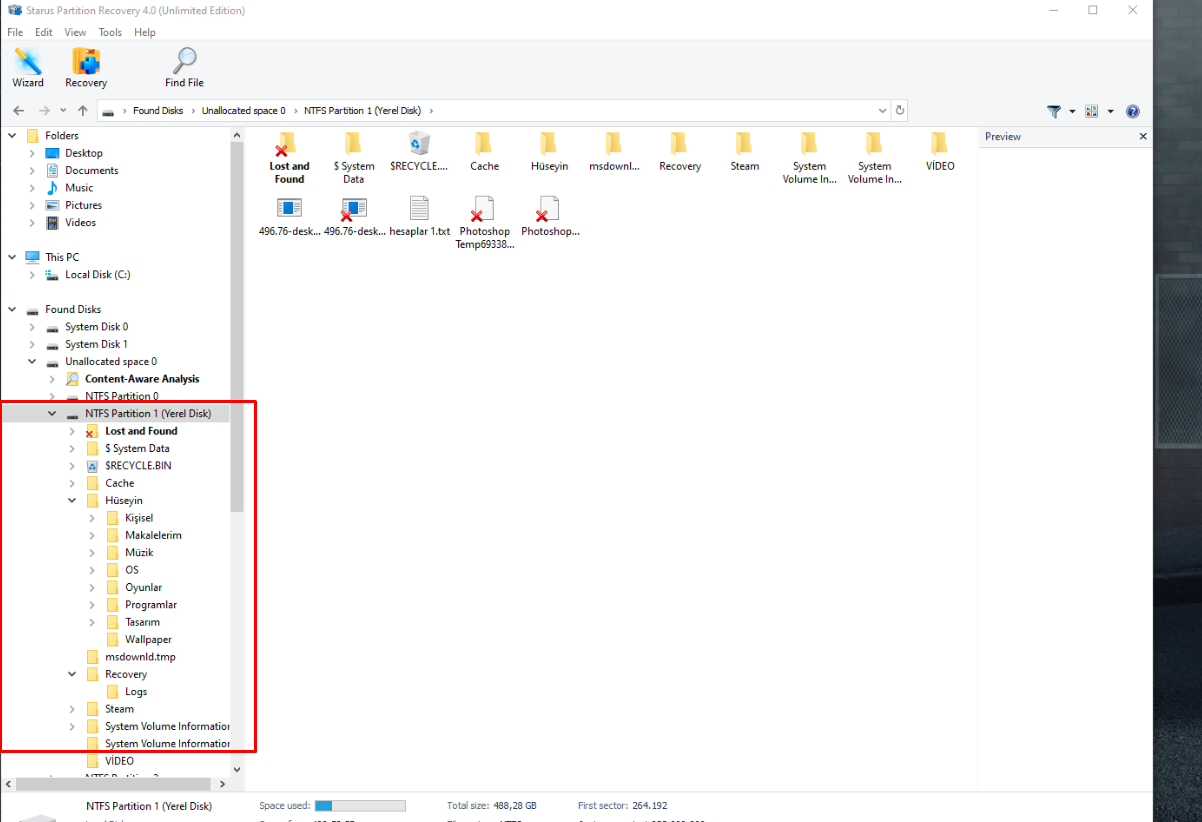1202x822 pixels.
Task: Open the blue help icon
Action: (x=1133, y=111)
